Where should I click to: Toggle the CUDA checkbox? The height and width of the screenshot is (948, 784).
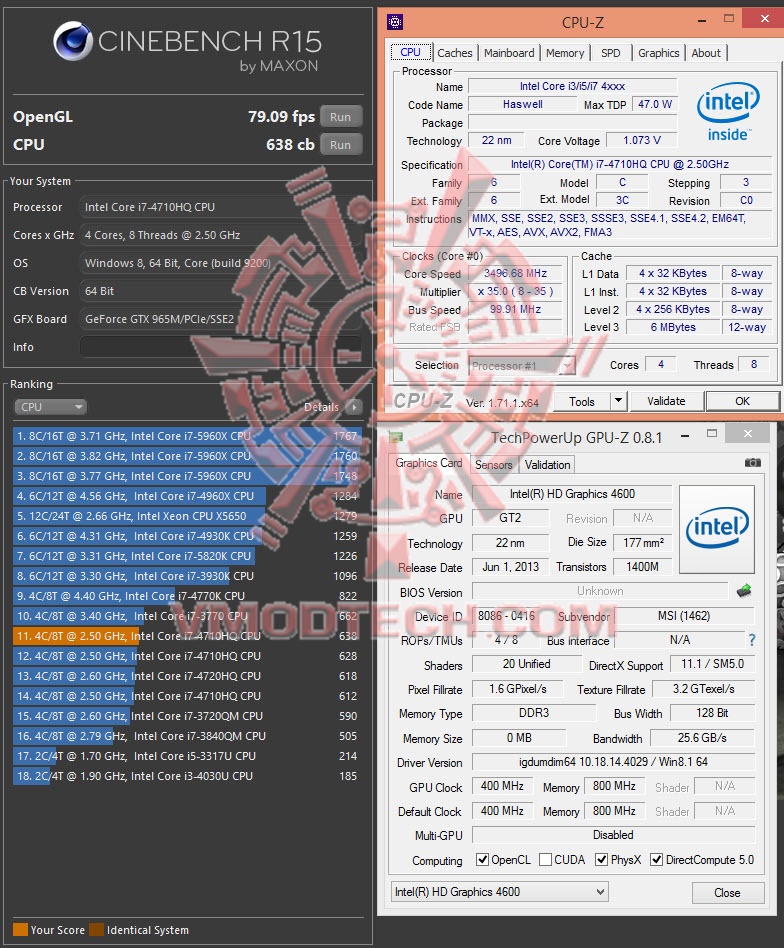click(x=545, y=859)
